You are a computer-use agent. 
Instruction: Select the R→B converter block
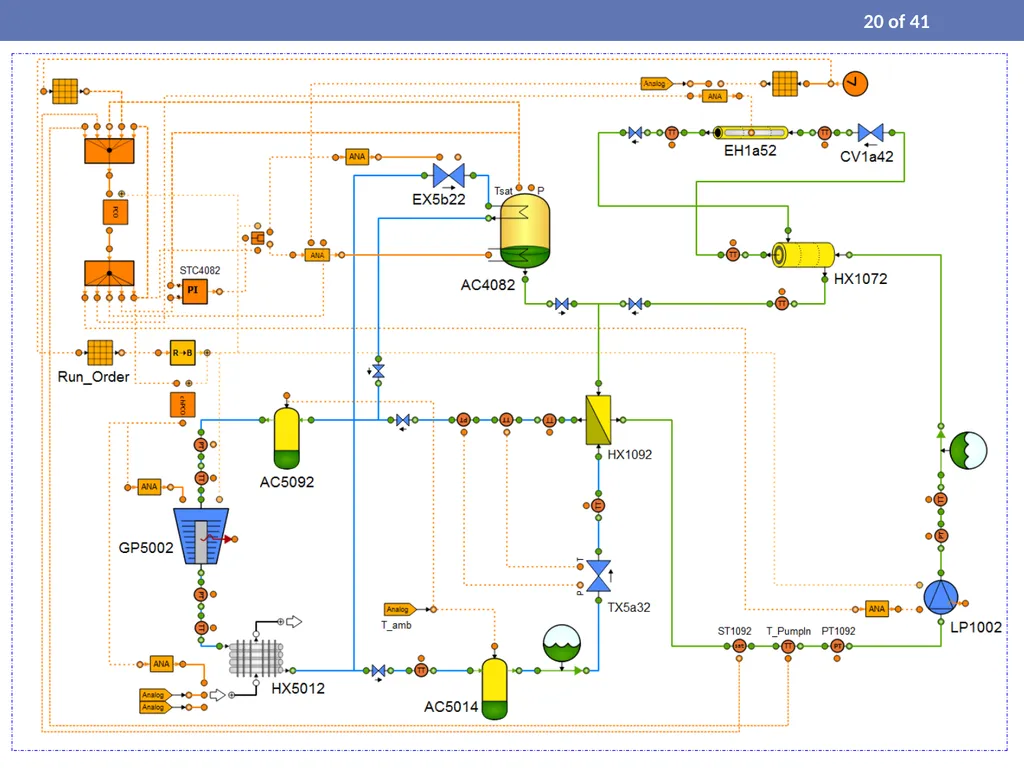pos(182,353)
